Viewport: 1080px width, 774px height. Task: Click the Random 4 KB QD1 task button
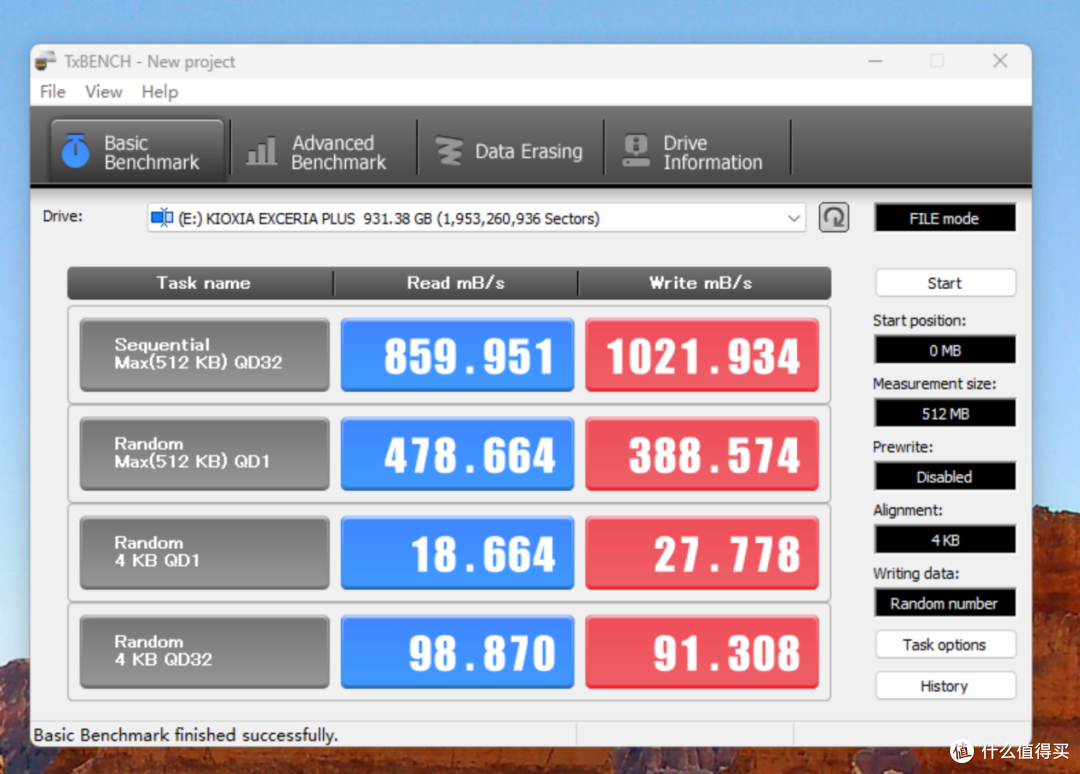205,552
